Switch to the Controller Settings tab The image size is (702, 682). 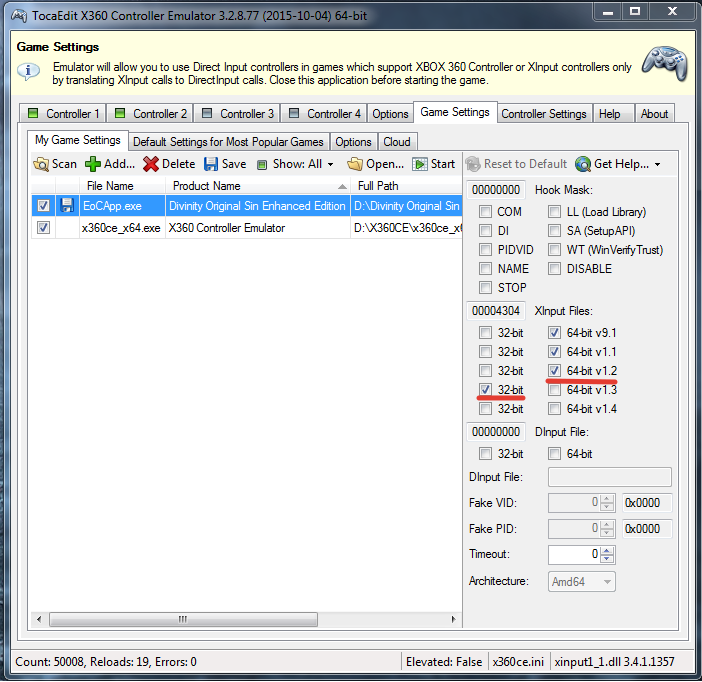tap(544, 114)
